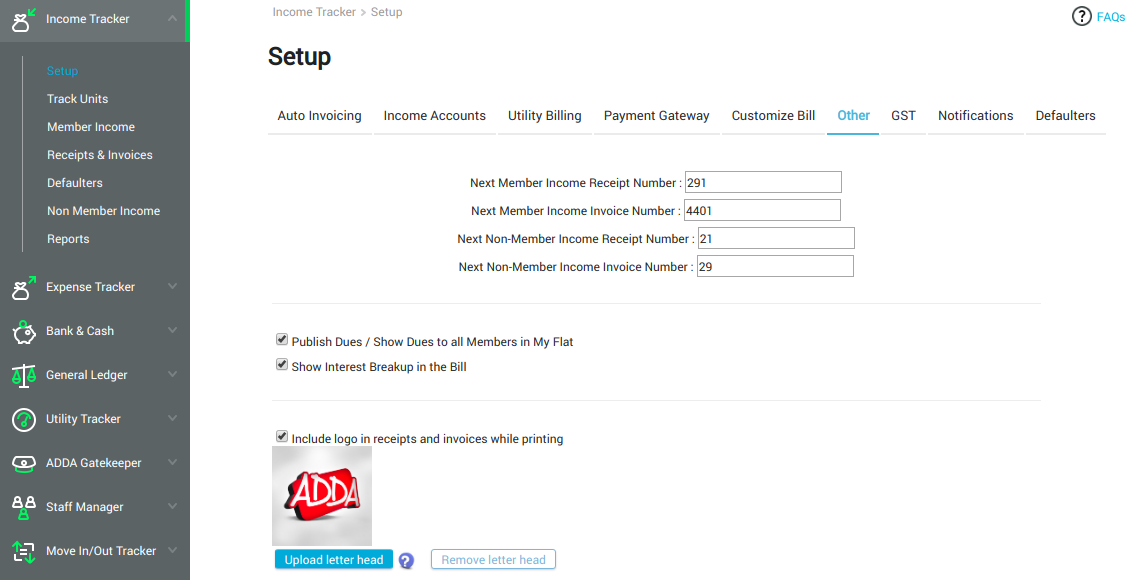Screen dimensions: 1137x580
Task: Select the Staff Manager icon
Action: (x=24, y=507)
